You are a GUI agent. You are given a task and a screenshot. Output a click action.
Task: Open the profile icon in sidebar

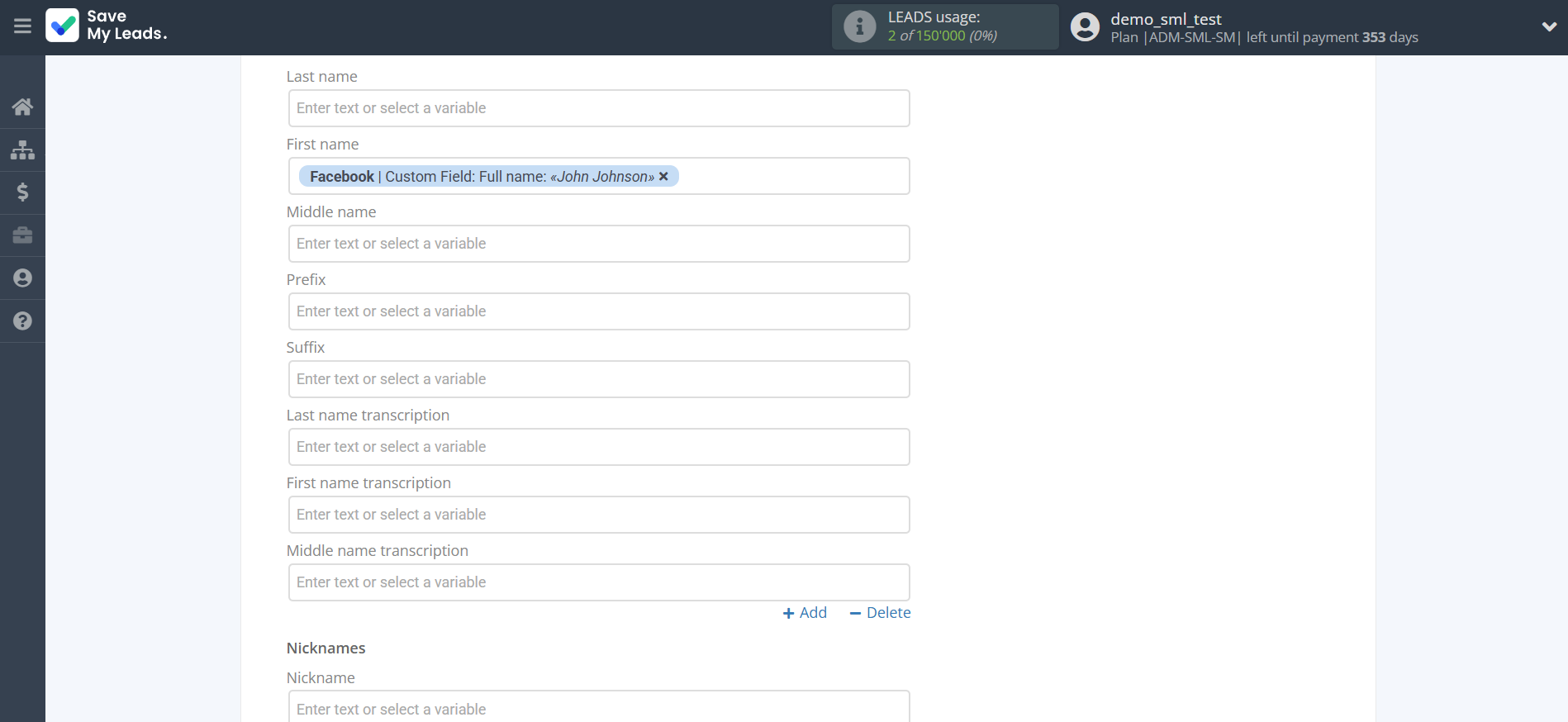coord(22,278)
